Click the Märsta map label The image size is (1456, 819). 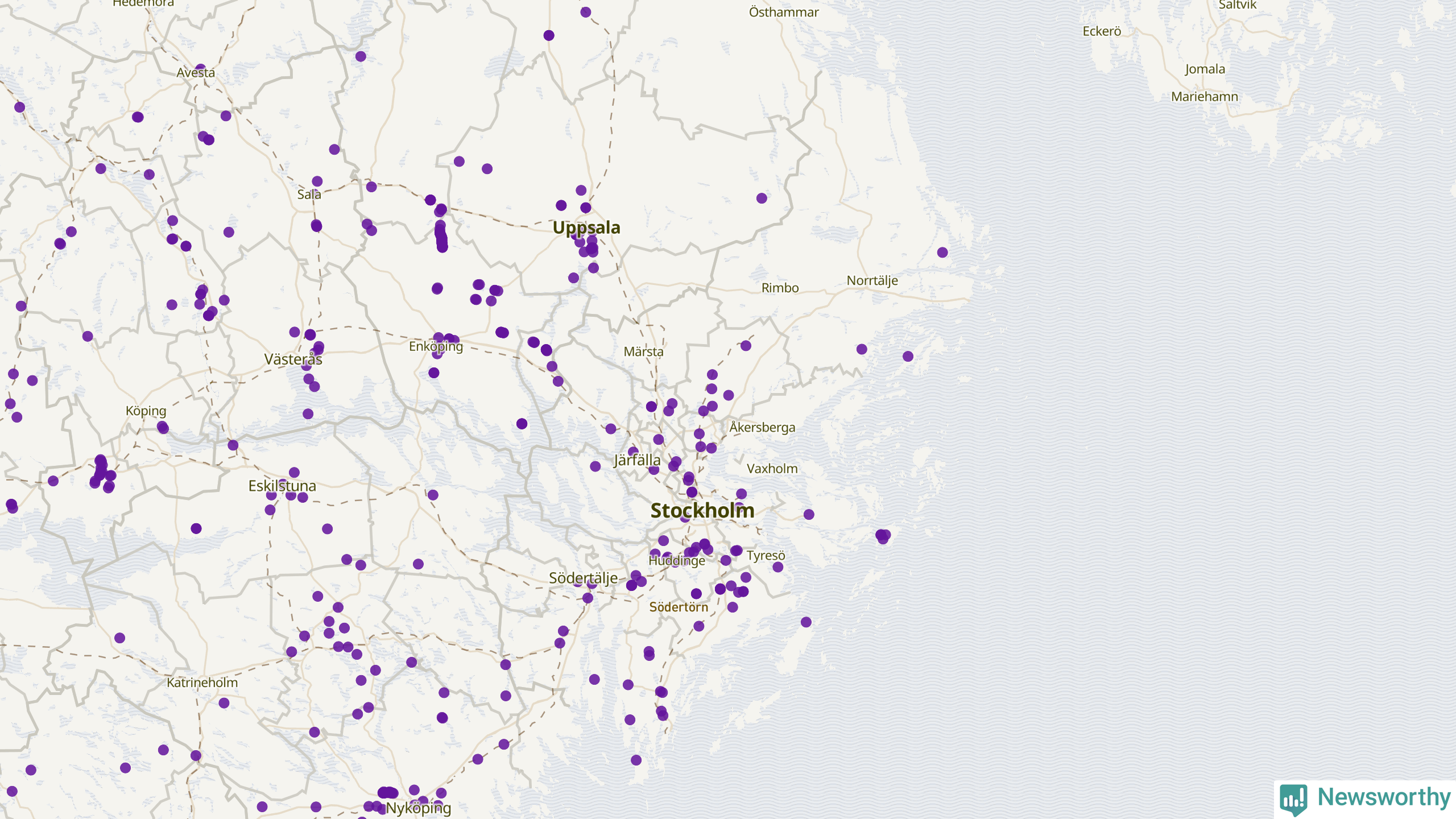(643, 351)
